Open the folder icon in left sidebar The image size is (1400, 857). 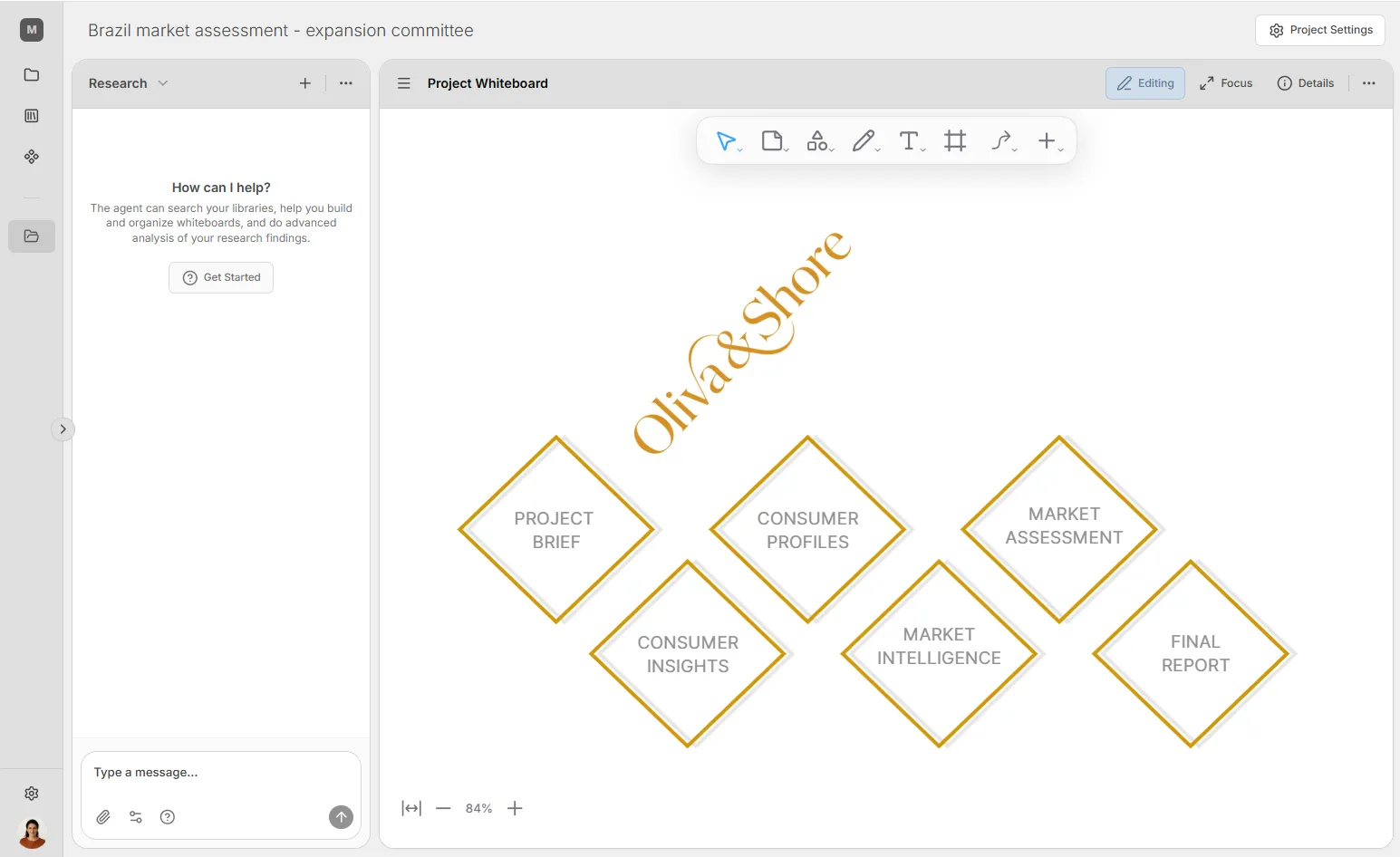pos(32,74)
